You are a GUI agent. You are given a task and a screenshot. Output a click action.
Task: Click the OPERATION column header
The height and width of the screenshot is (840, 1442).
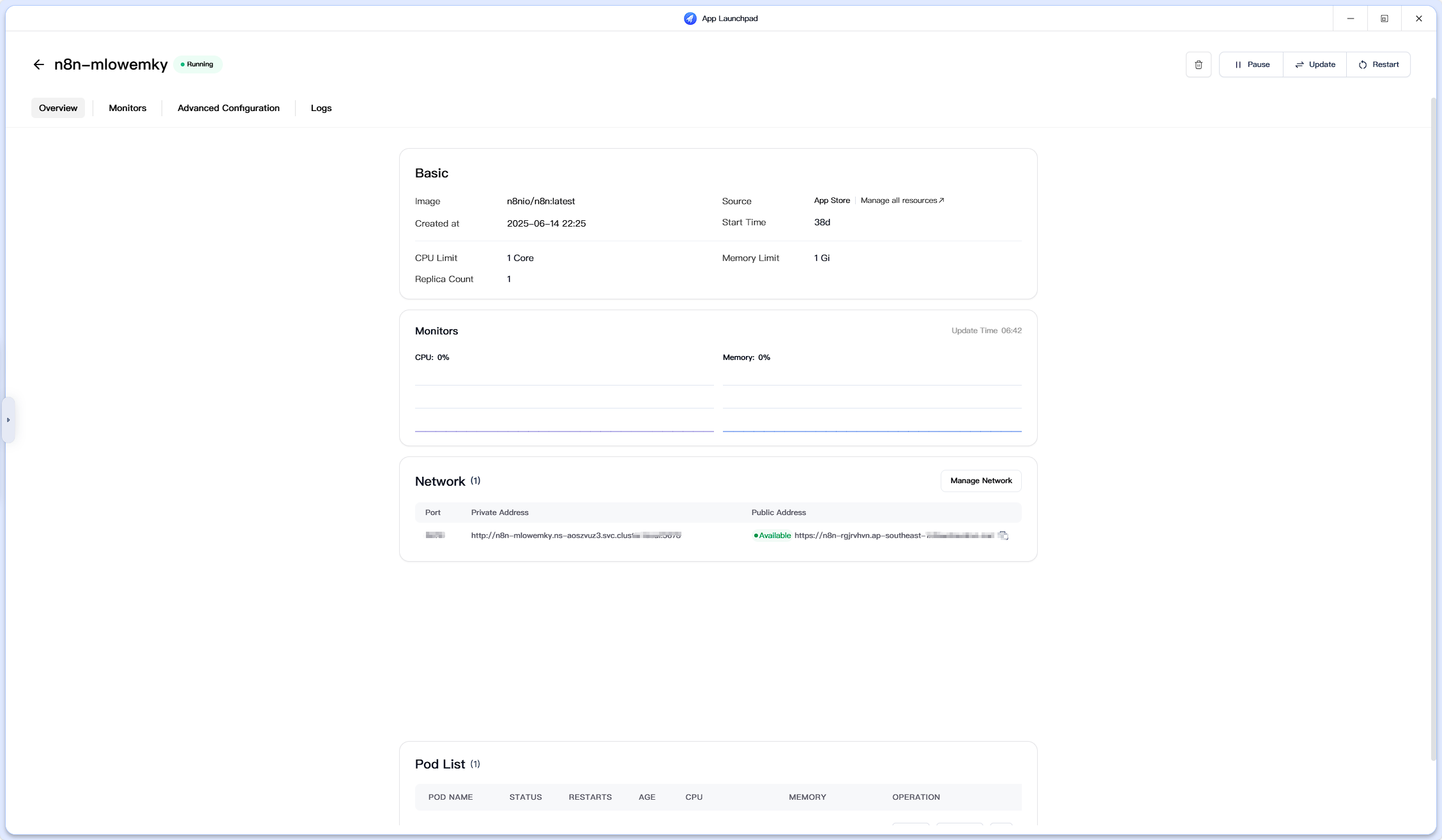tap(916, 797)
